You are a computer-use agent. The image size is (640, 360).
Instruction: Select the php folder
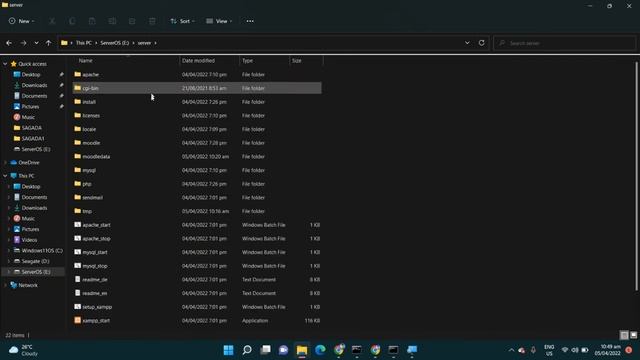coord(197,184)
